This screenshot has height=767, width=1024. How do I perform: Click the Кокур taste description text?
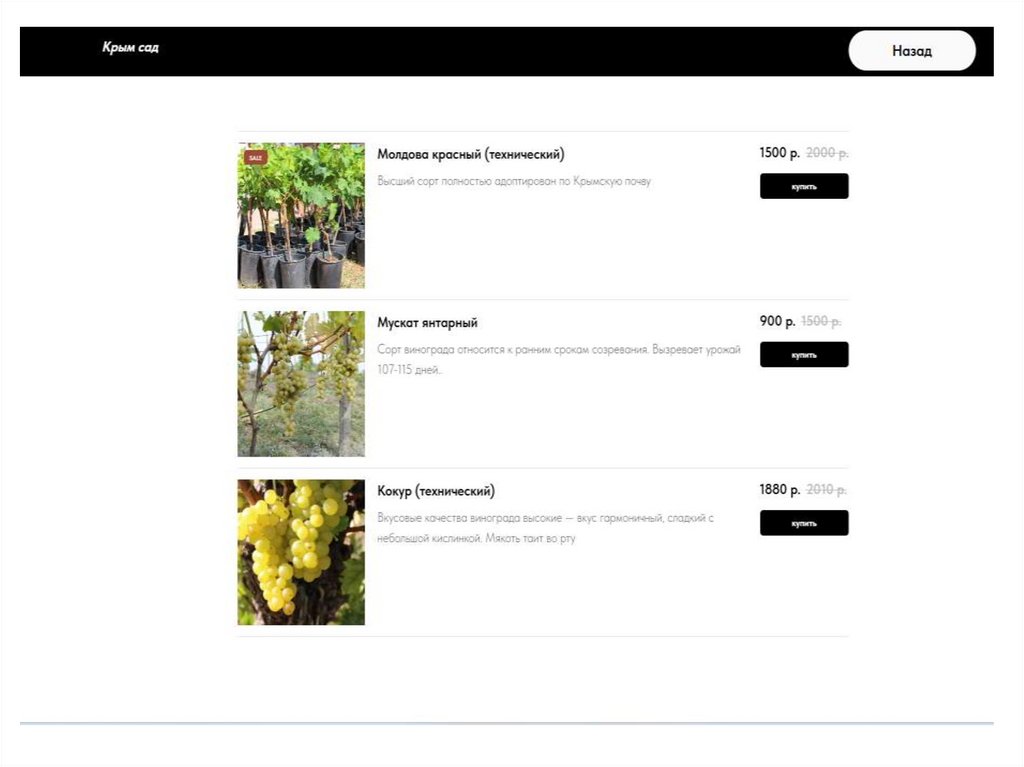point(545,528)
